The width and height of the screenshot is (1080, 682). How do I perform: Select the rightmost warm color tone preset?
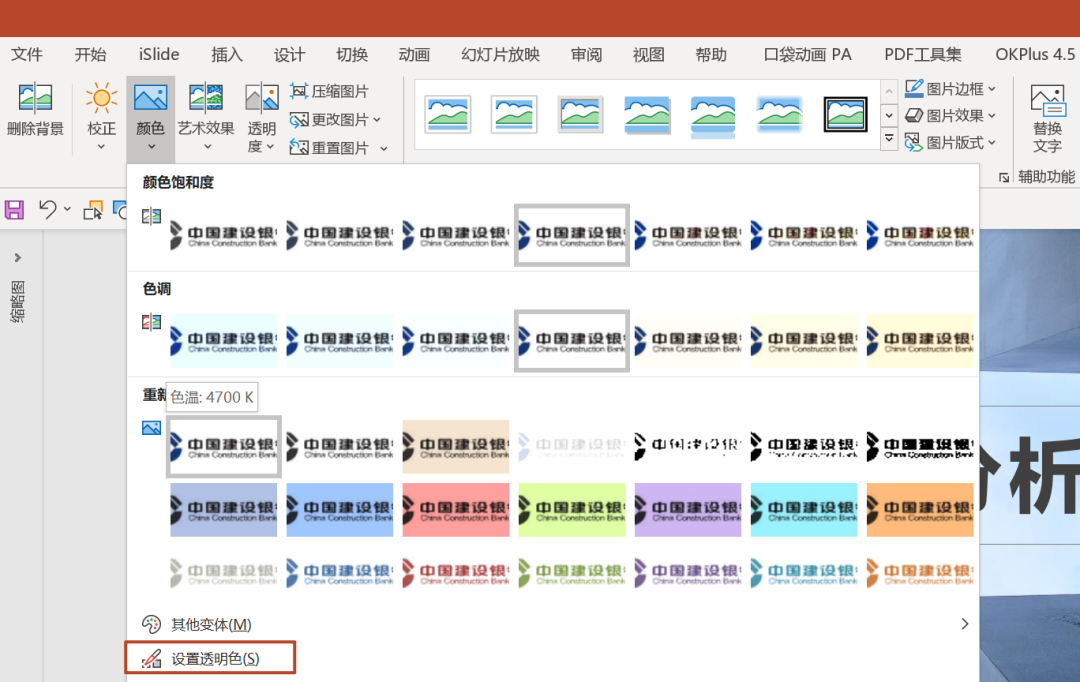coord(920,341)
